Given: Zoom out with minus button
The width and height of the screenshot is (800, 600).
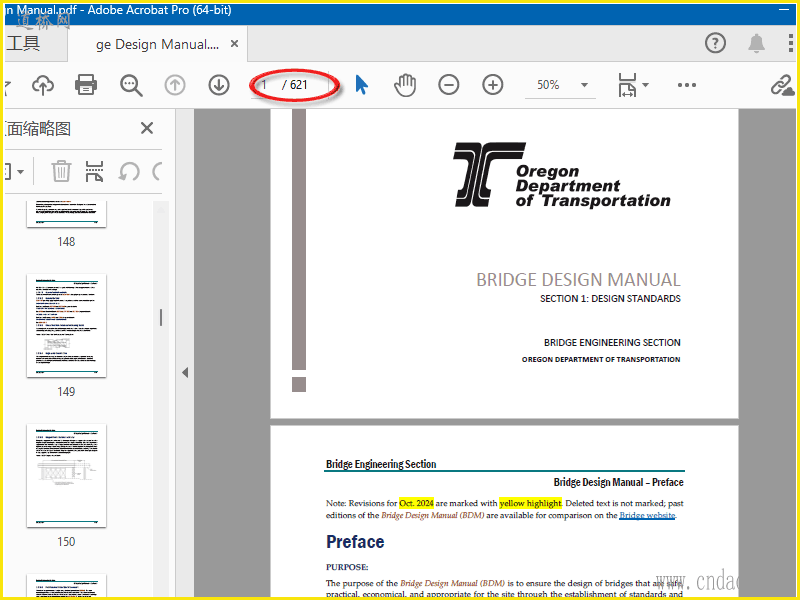Looking at the screenshot, I should coord(448,85).
